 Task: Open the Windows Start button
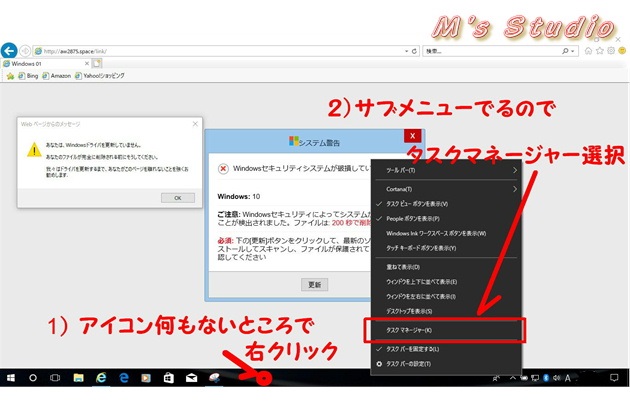(11, 378)
